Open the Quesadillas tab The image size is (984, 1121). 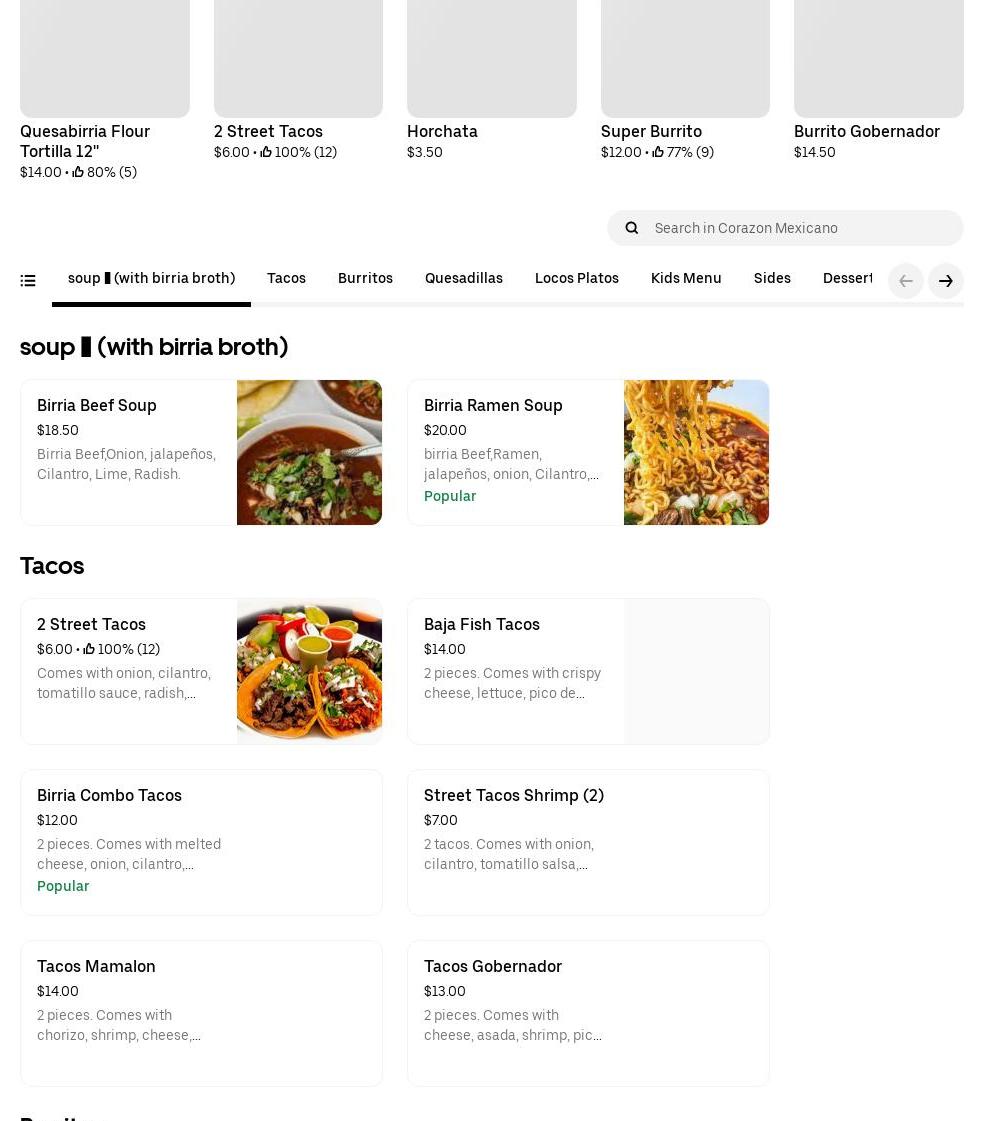point(463,278)
